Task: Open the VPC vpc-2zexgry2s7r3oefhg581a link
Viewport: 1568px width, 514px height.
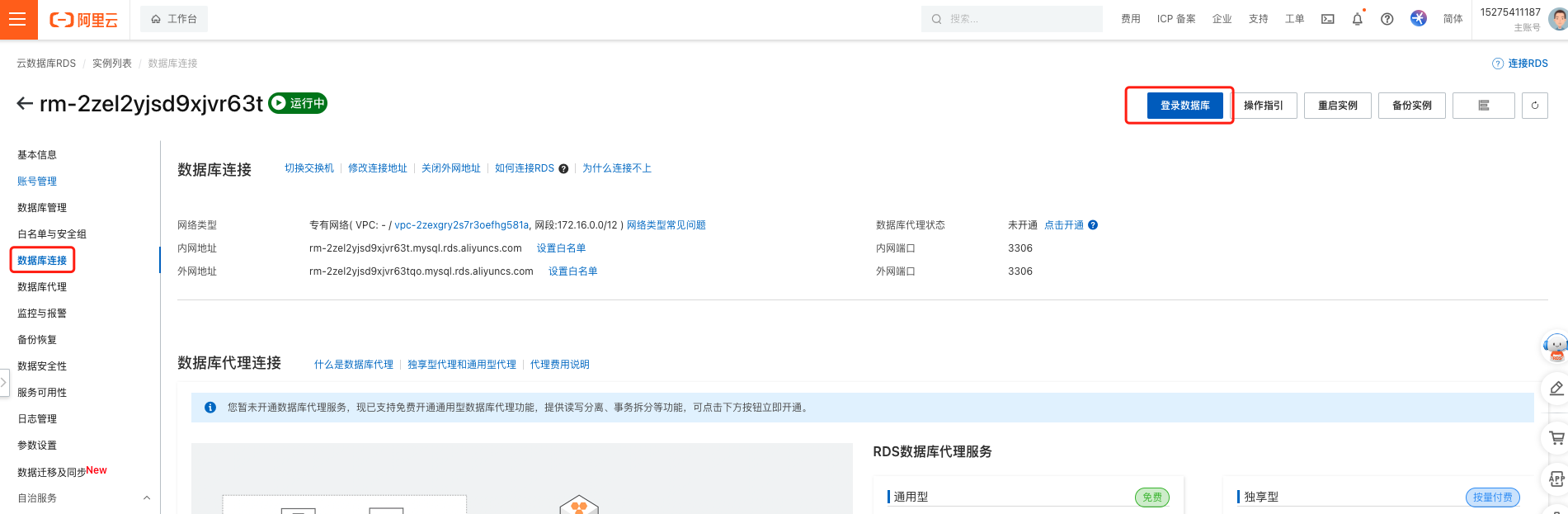Action: coord(462,225)
